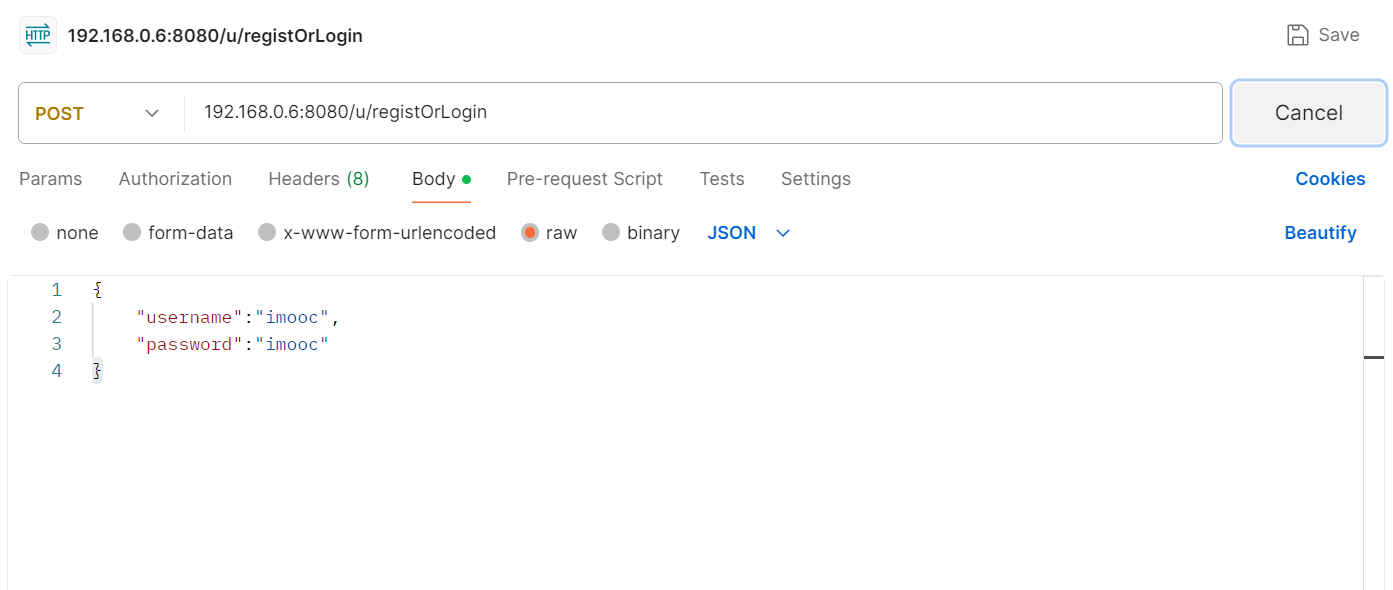
Task: Expand the JSON format dropdown
Action: pos(749,233)
